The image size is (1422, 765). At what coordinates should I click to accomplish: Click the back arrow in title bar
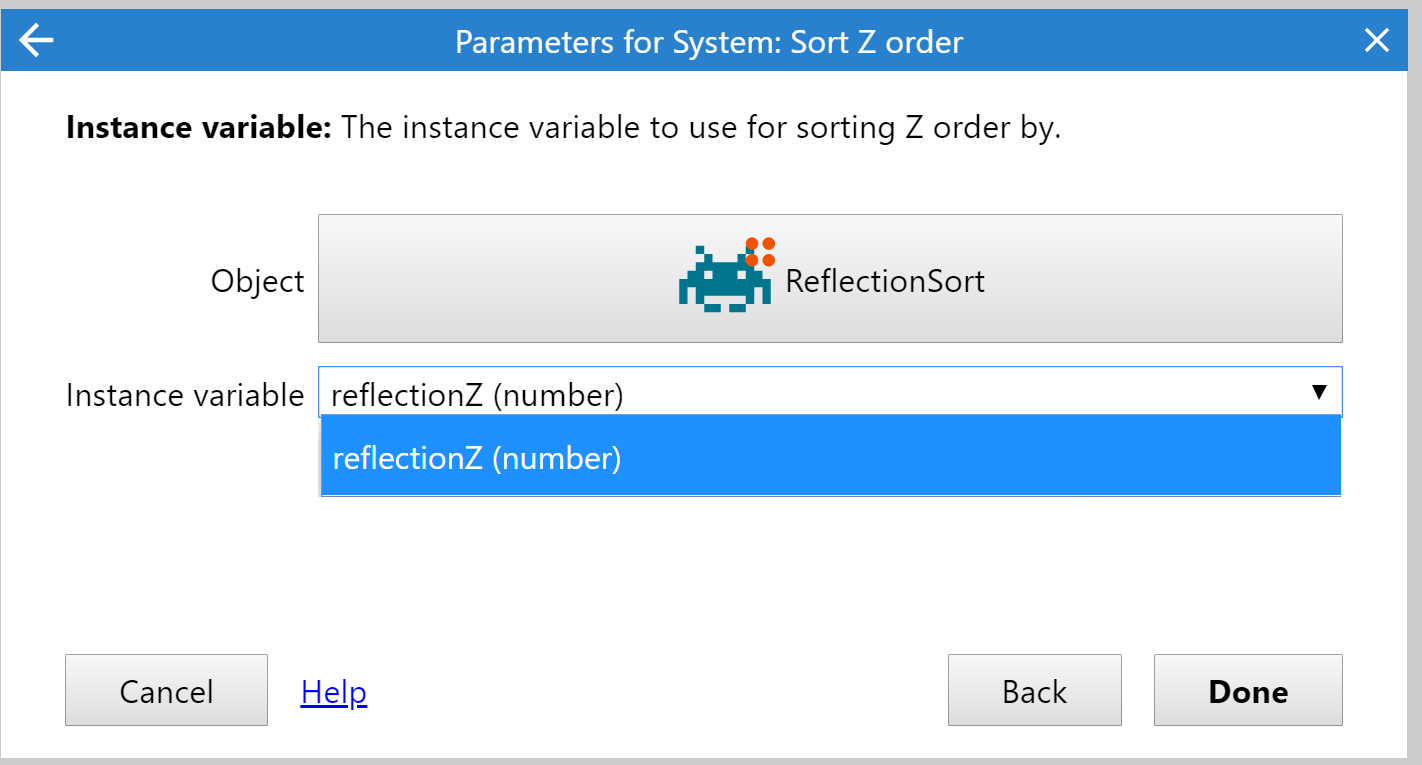click(37, 41)
